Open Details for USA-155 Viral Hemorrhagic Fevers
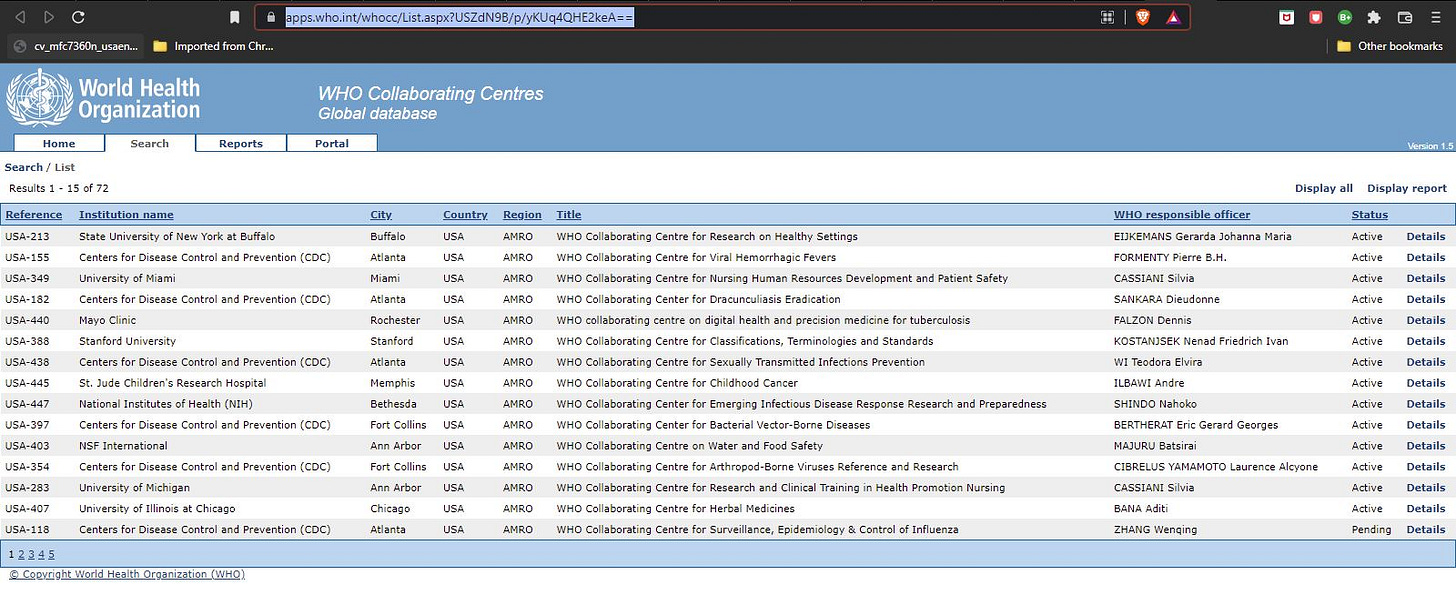1456x594 pixels. coord(1426,257)
